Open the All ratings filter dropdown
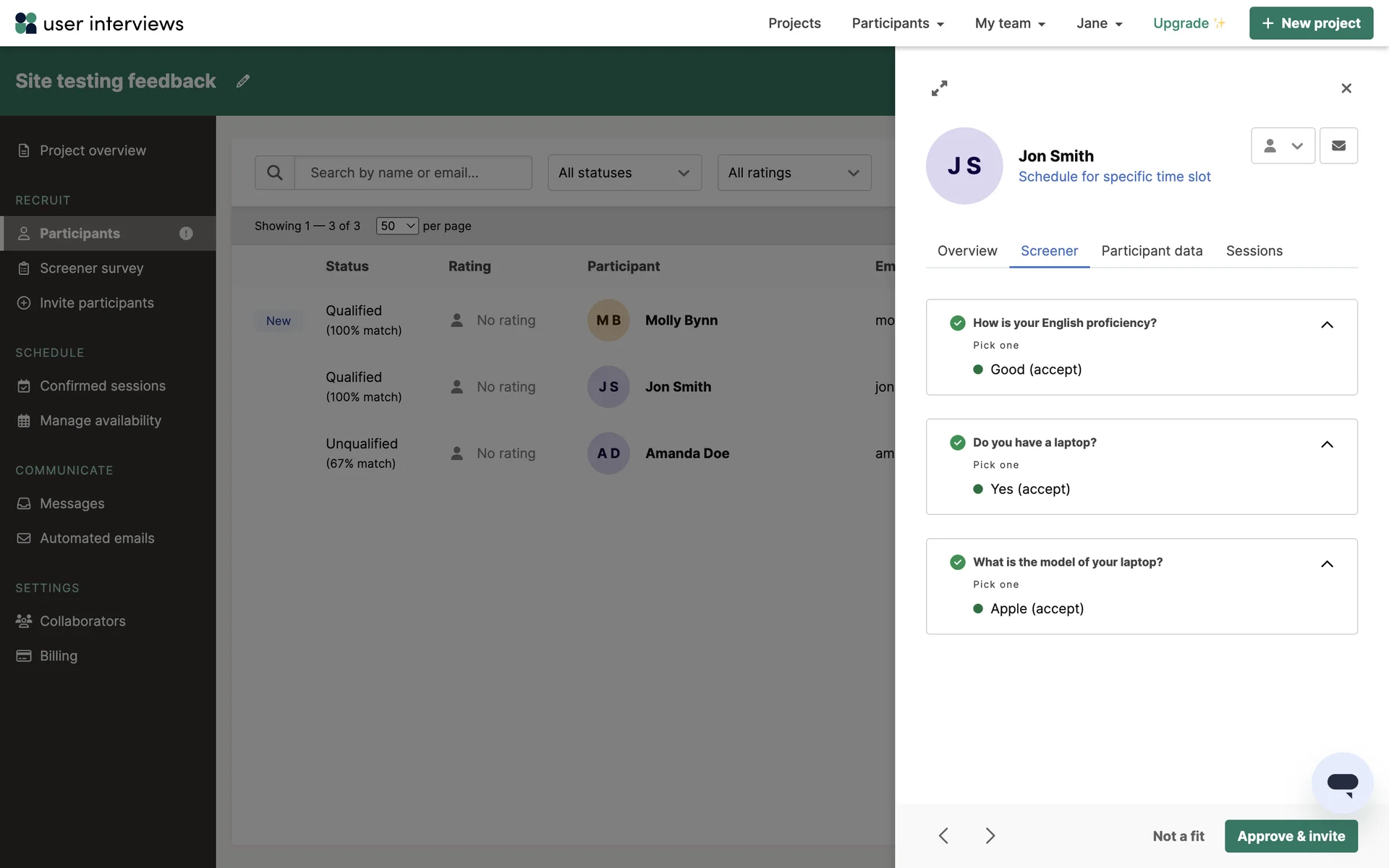This screenshot has height=868, width=1389. 794,173
